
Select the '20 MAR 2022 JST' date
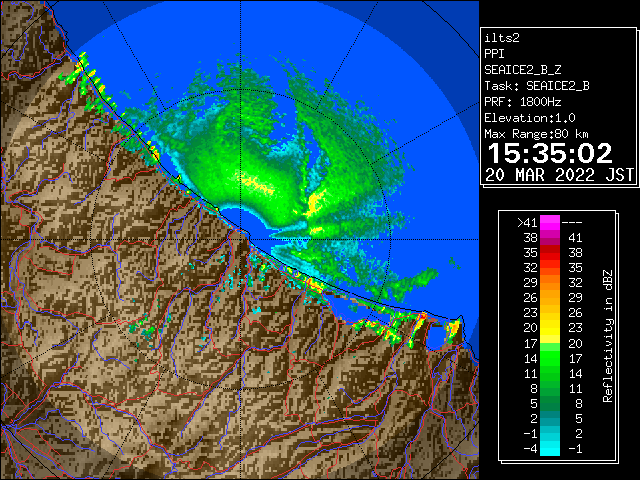[560, 175]
